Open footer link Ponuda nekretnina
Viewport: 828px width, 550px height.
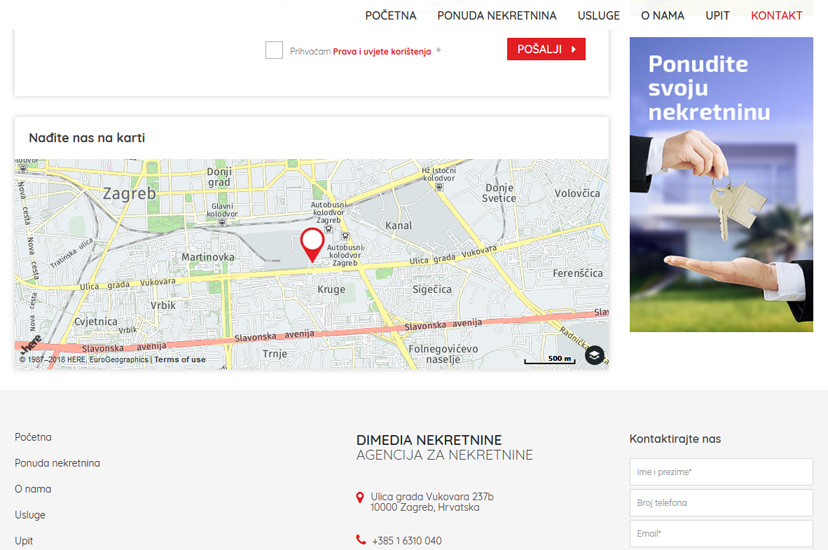(x=57, y=463)
